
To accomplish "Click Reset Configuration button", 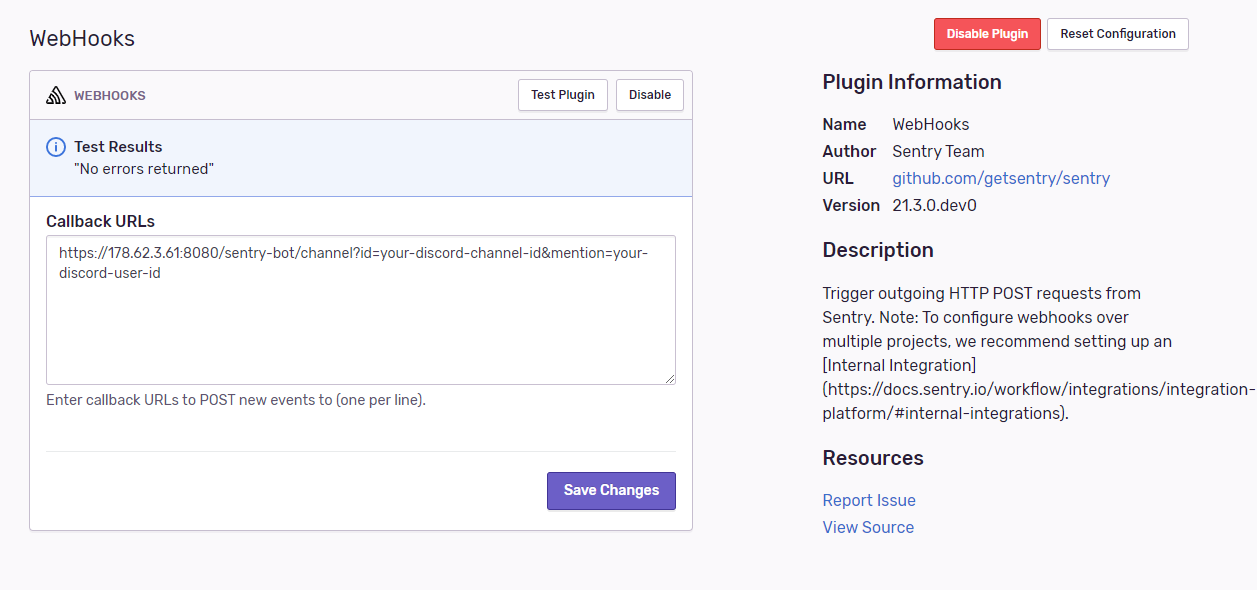I will pyautogui.click(x=1118, y=34).
